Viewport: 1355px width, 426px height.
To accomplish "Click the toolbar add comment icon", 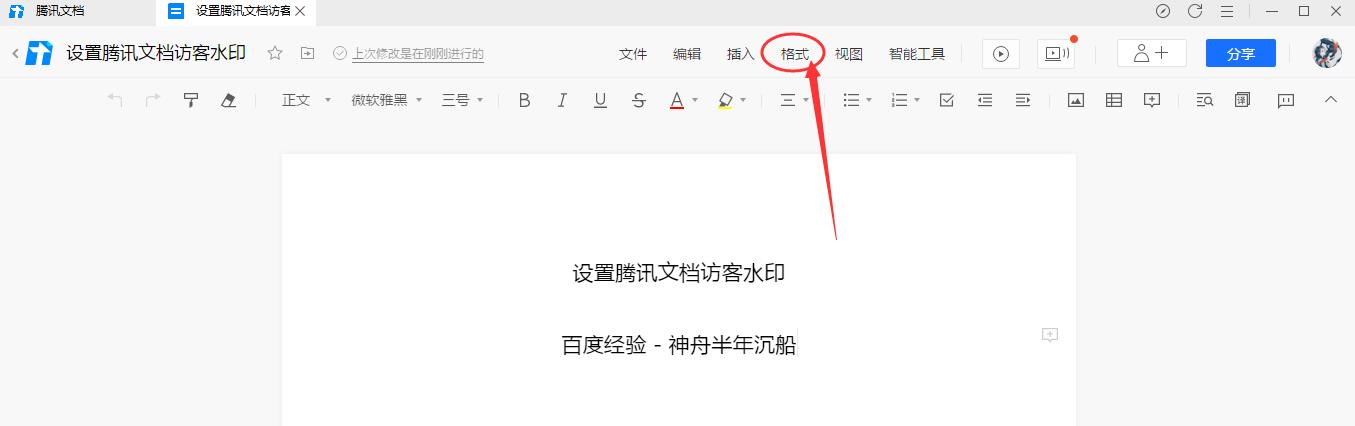I will pos(1152,100).
